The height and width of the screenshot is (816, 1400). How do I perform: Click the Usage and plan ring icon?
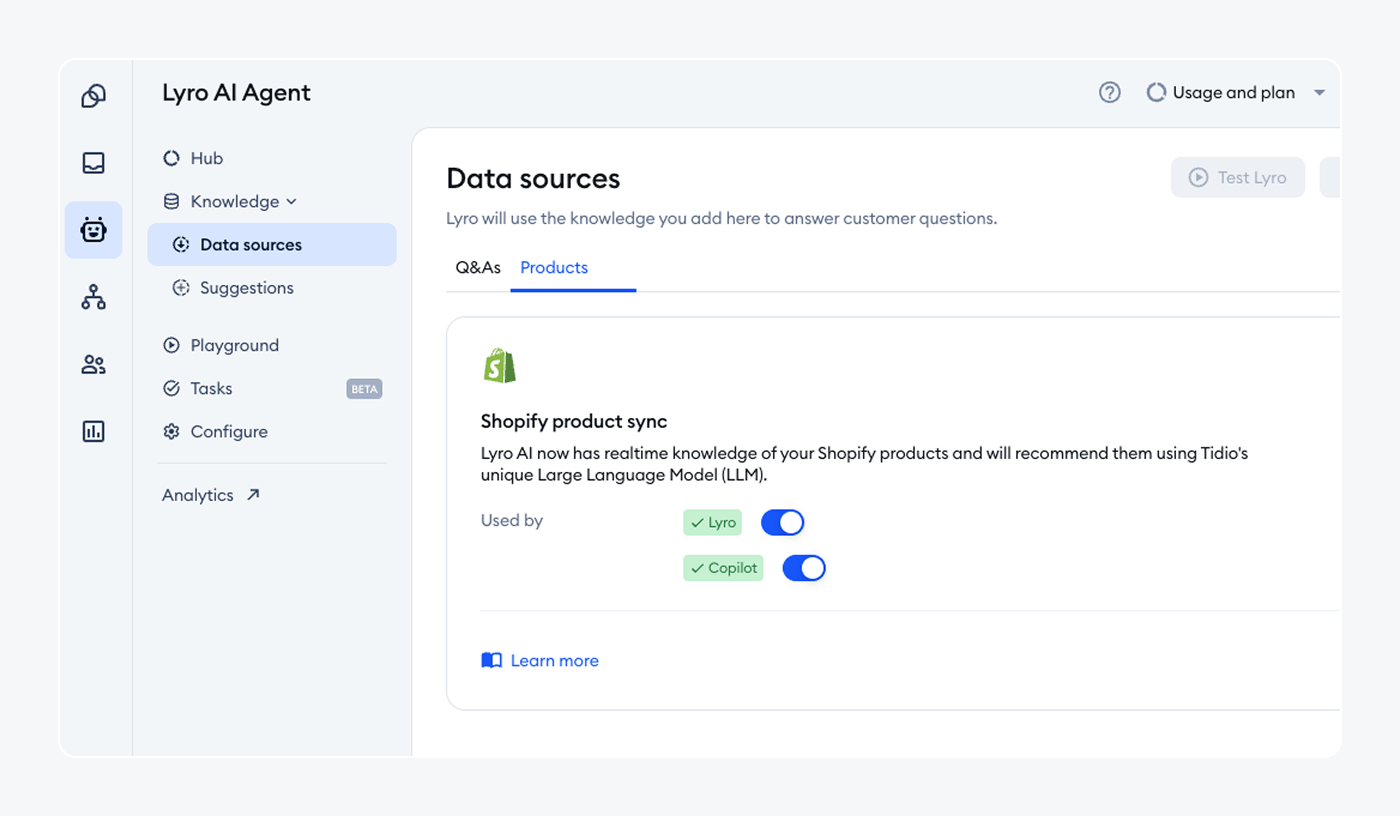[x=1156, y=92]
